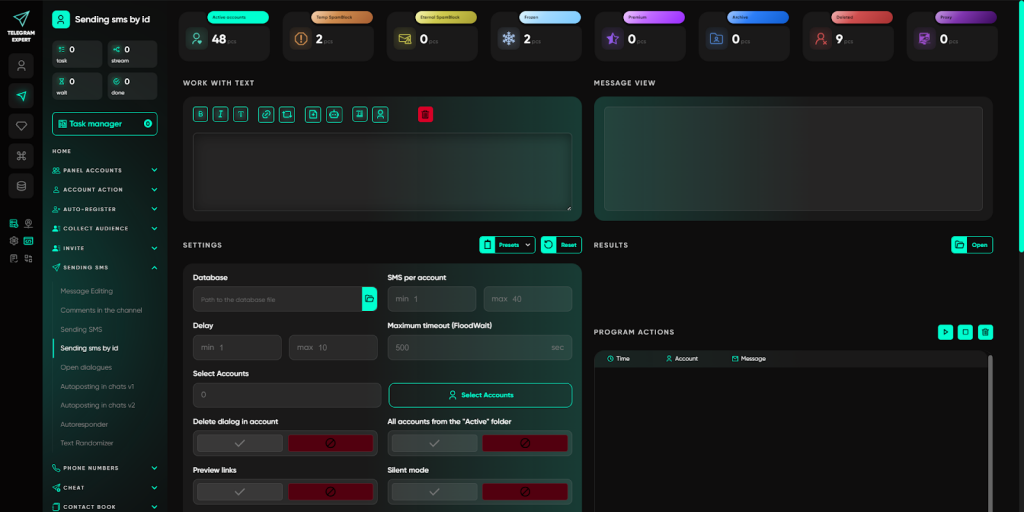
Task: Insert a link with the chain icon
Action: tap(266, 114)
